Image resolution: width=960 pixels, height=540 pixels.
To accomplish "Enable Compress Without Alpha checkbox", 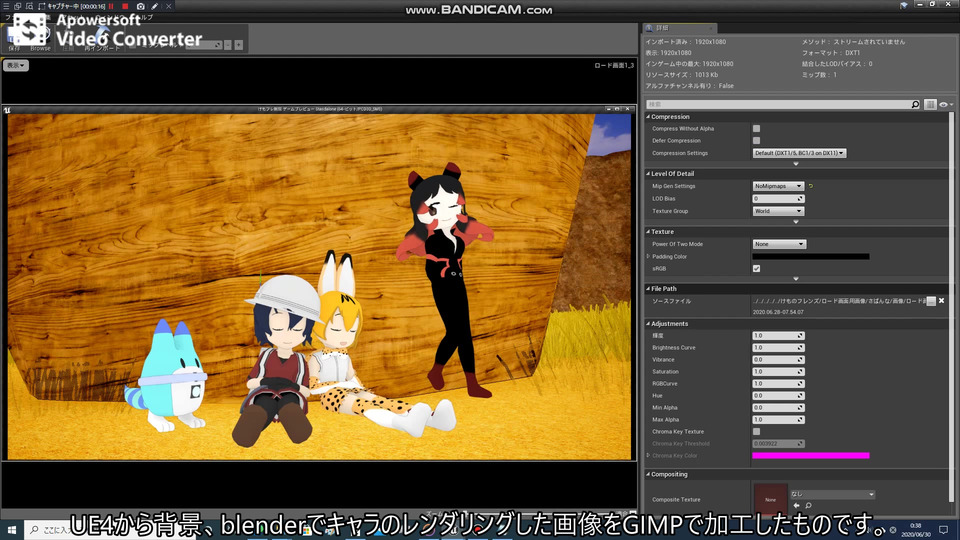I will coord(757,129).
